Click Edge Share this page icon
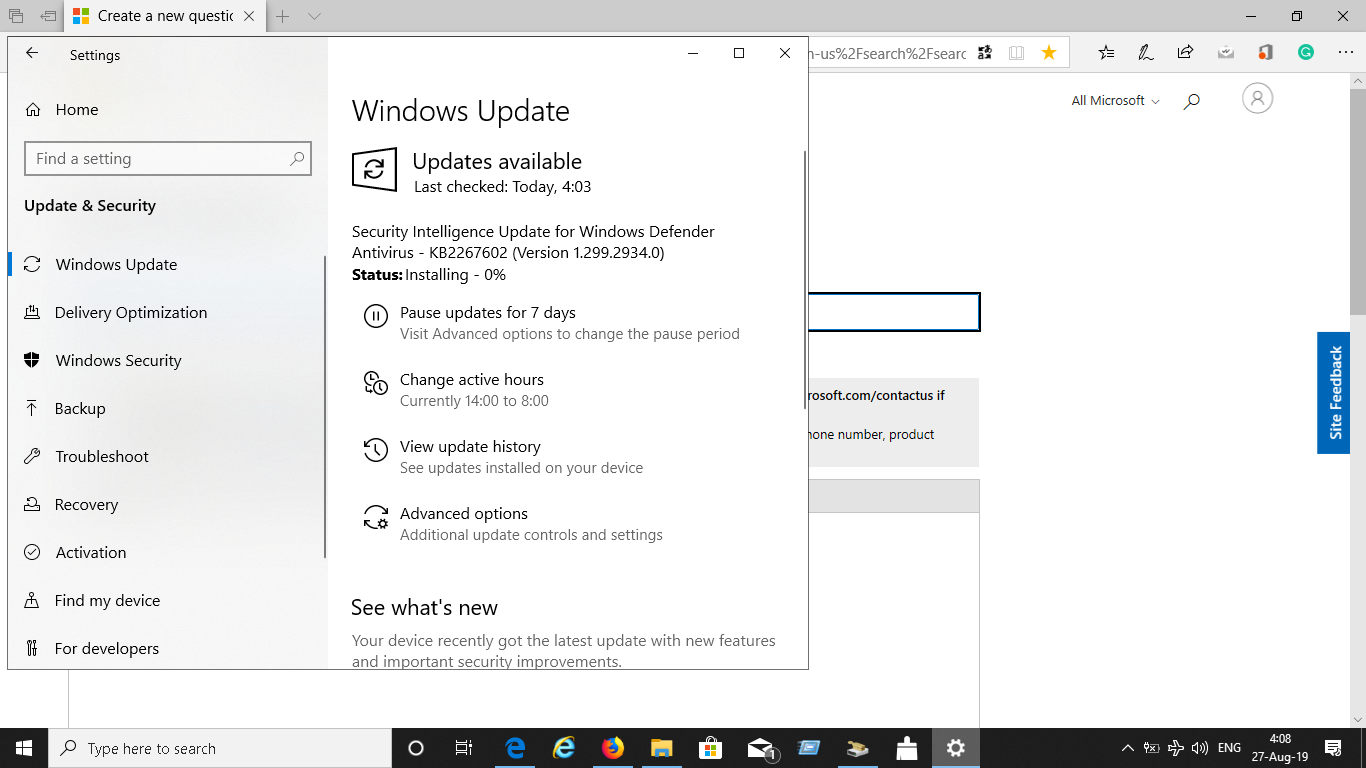This screenshot has width=1366, height=768. [x=1186, y=53]
